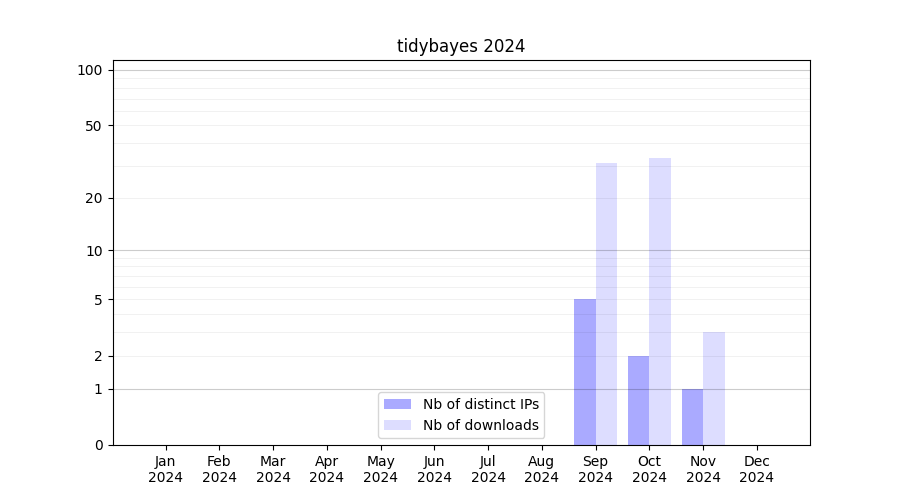The image size is (900, 500).
Task: Click the Dec 2024 x-axis label
Action: coord(757,469)
